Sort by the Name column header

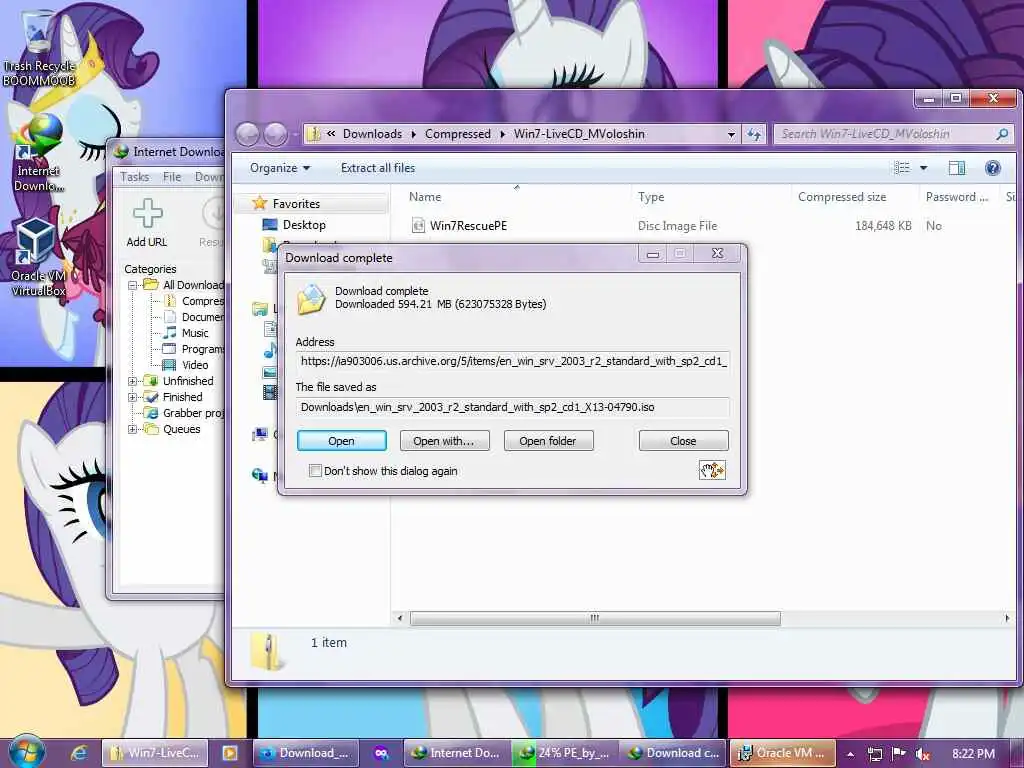coord(424,197)
